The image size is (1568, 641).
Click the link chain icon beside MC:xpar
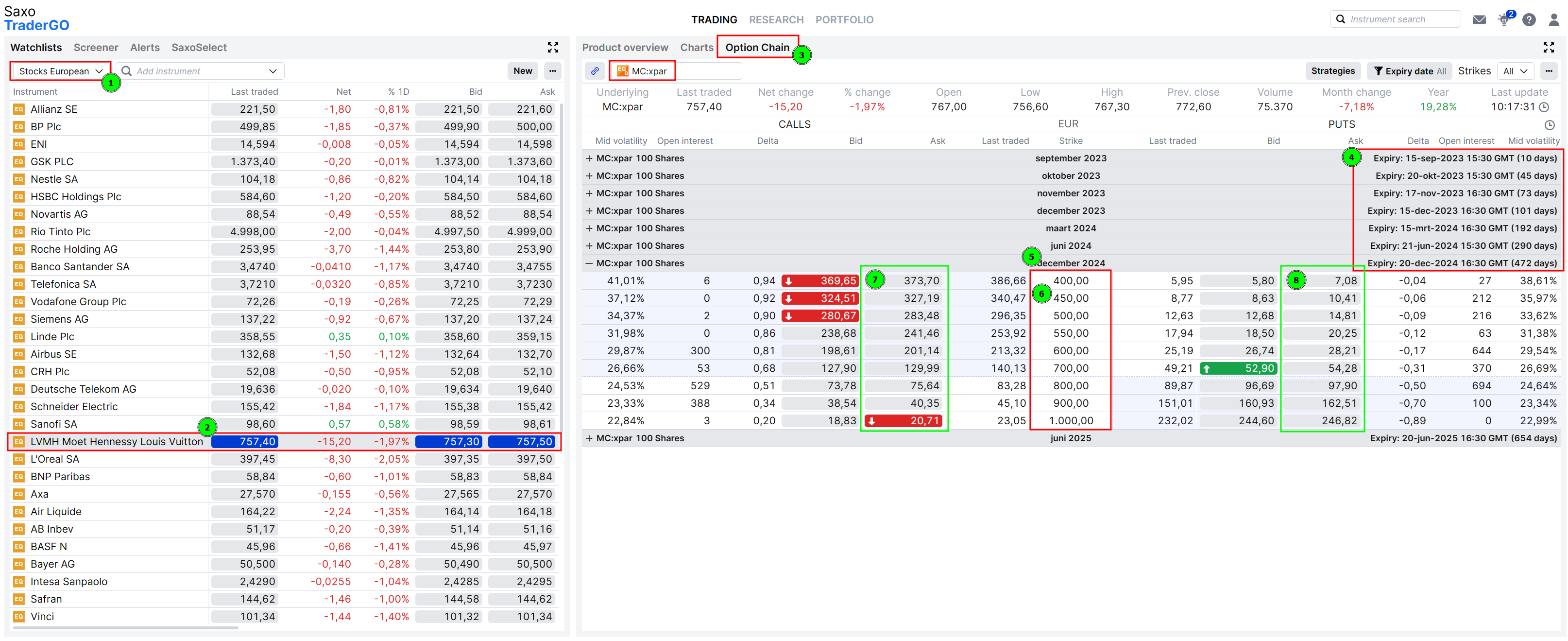[x=595, y=71]
